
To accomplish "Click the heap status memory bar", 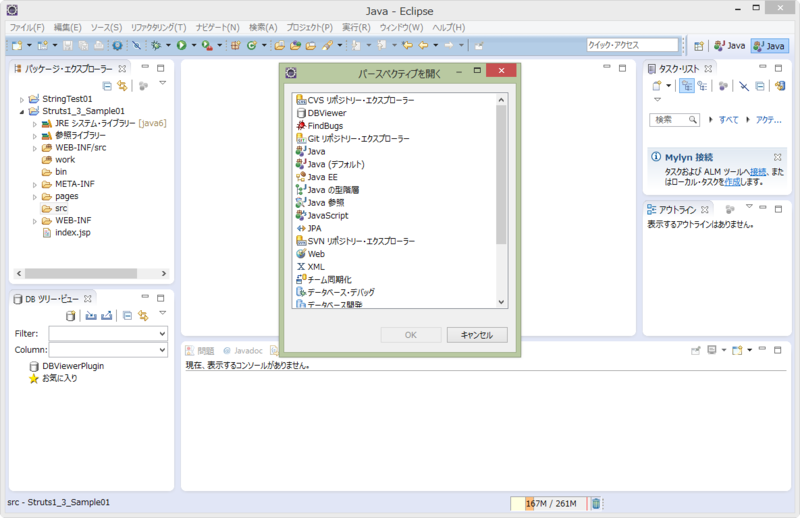I will click(549, 504).
